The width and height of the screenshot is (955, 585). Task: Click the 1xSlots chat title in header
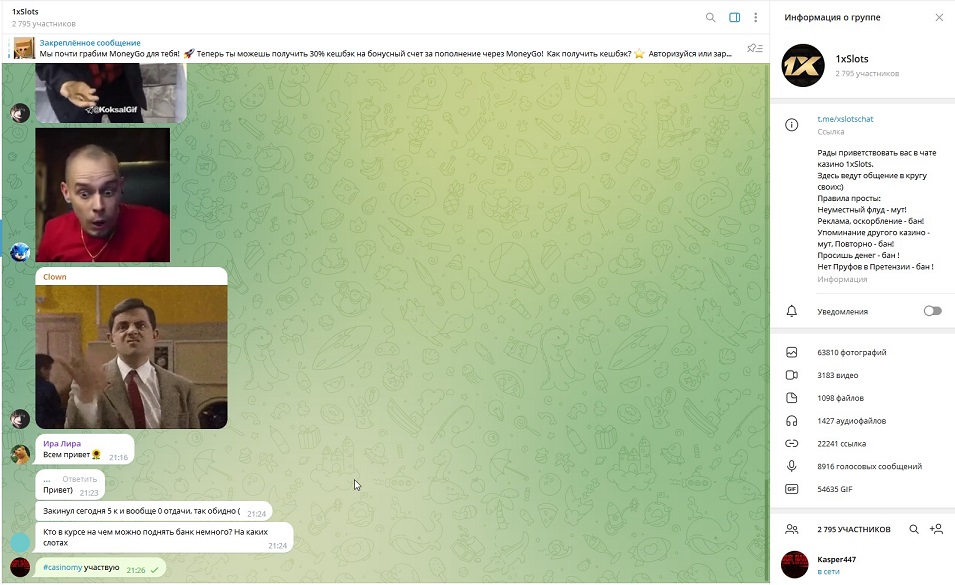[25, 12]
